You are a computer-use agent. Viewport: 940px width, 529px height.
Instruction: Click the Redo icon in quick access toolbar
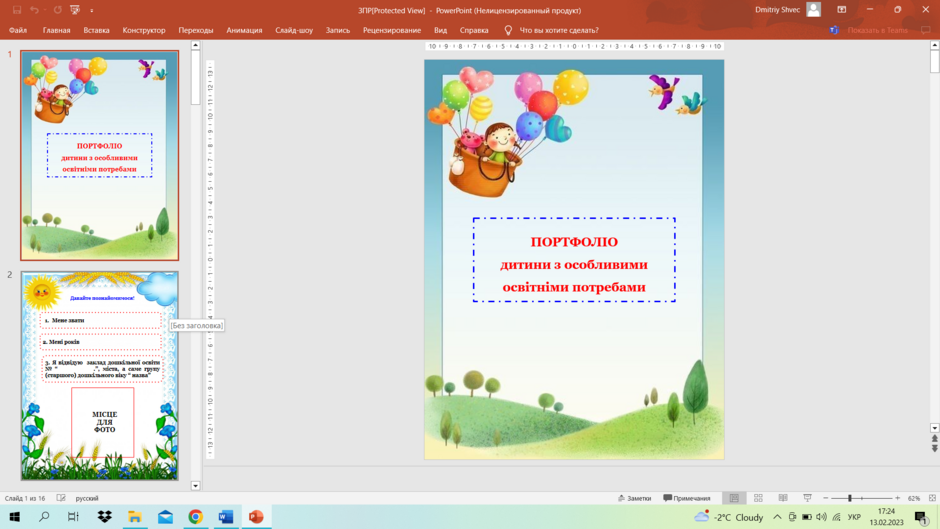[x=58, y=10]
